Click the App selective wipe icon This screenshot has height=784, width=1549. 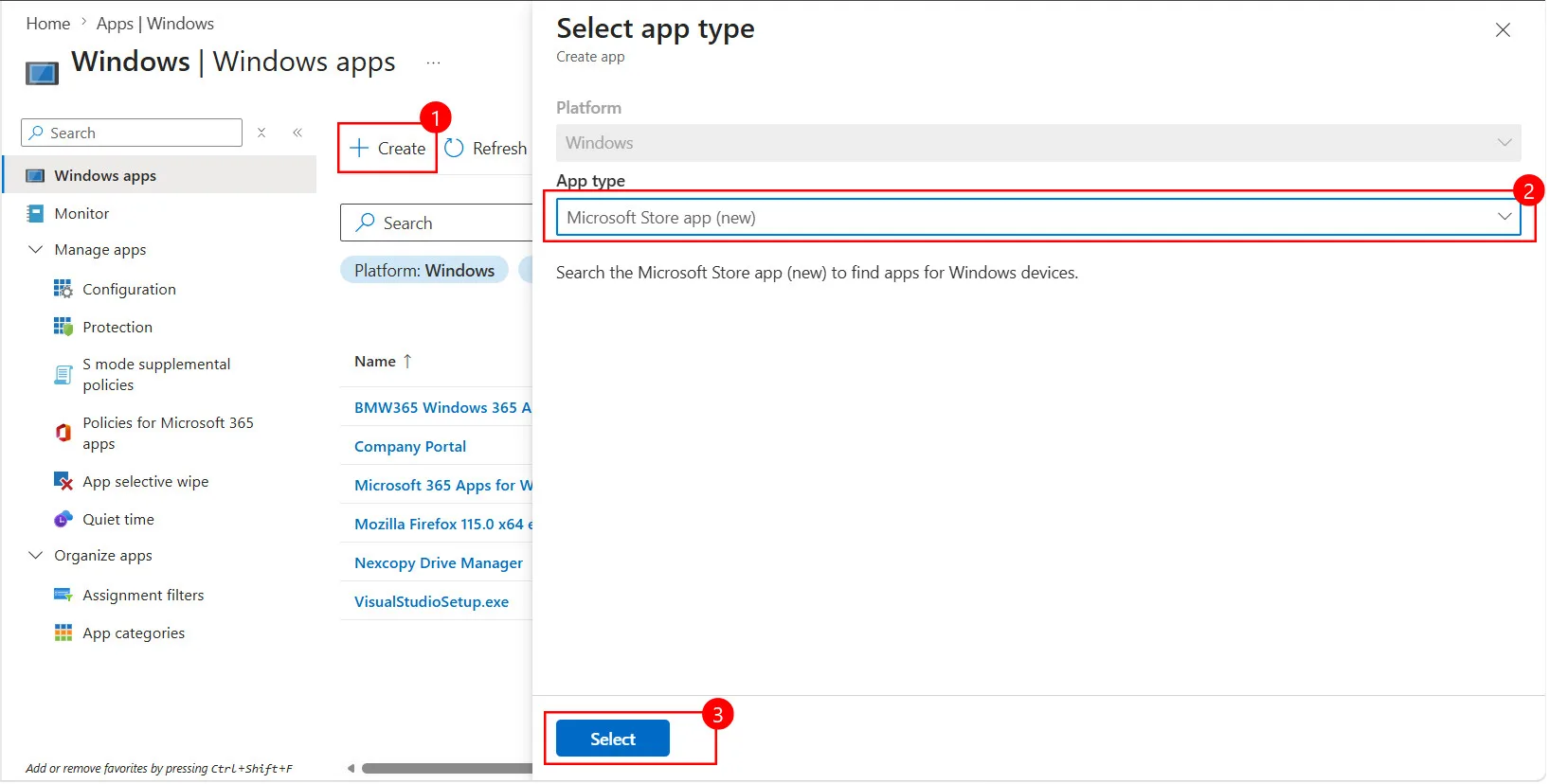point(63,481)
